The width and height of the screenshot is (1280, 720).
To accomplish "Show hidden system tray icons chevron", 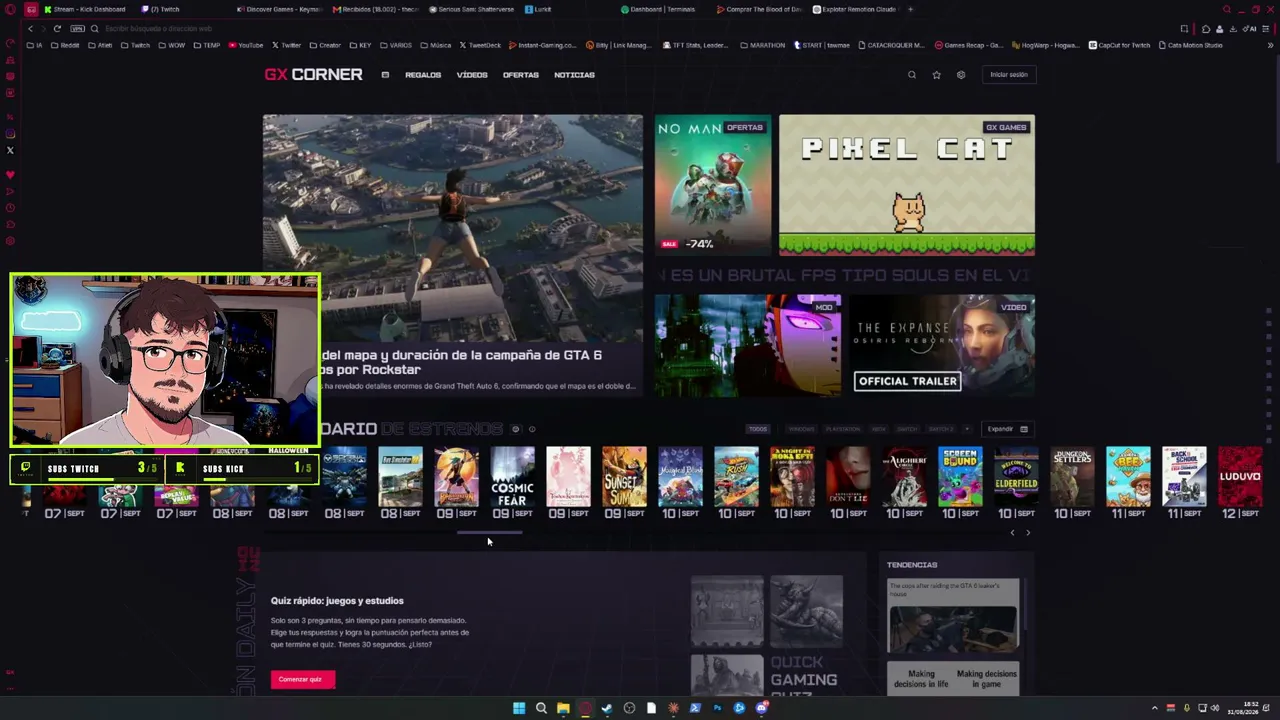I will tap(1154, 708).
